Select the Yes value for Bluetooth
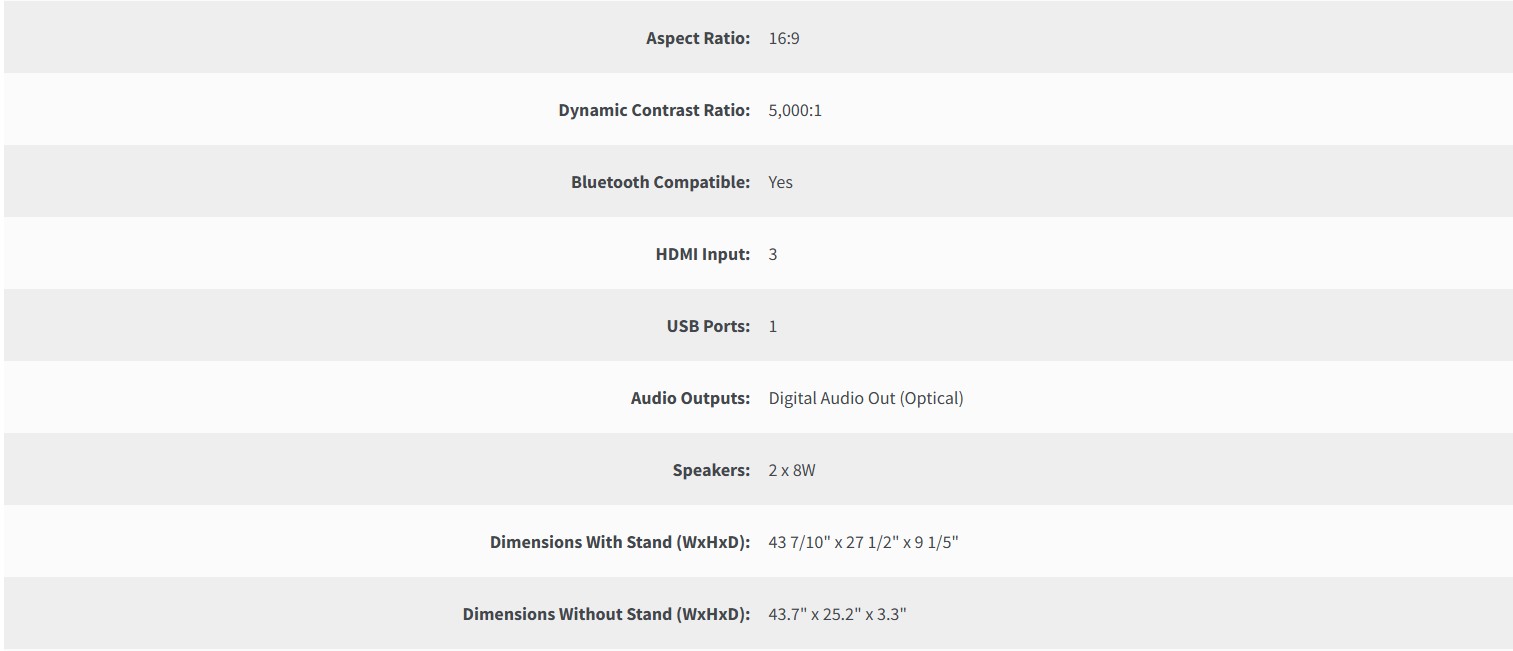 780,182
